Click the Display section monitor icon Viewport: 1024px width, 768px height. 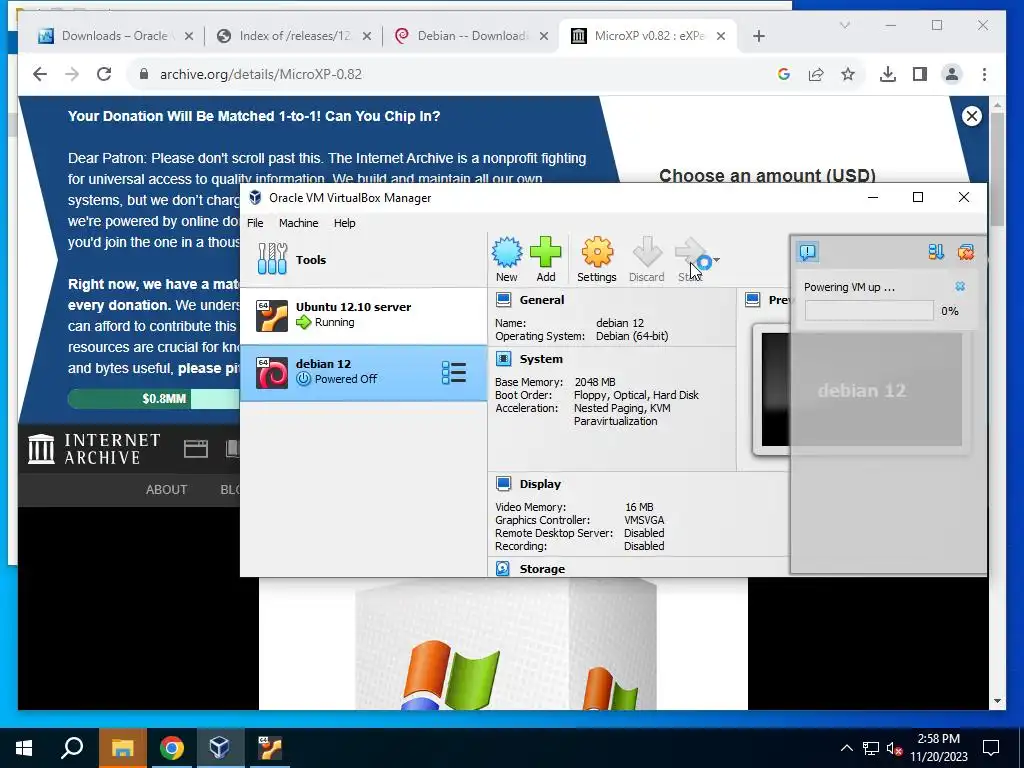coord(504,483)
